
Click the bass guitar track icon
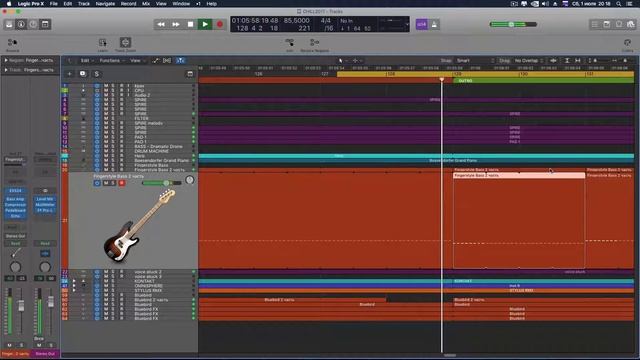139,227
